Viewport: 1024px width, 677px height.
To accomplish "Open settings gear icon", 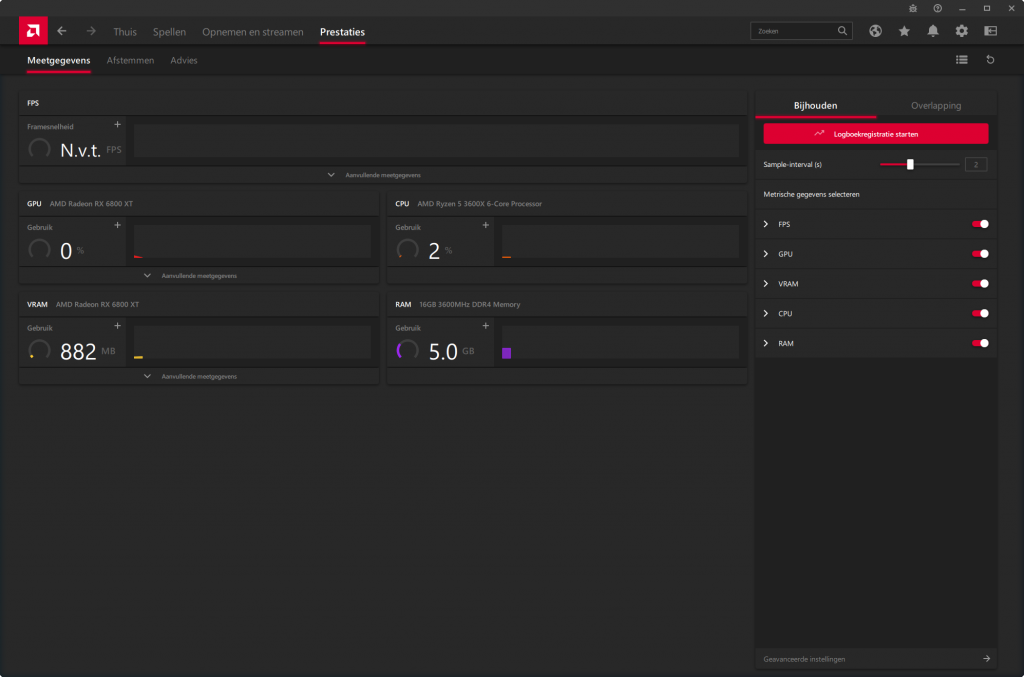I will click(x=961, y=31).
